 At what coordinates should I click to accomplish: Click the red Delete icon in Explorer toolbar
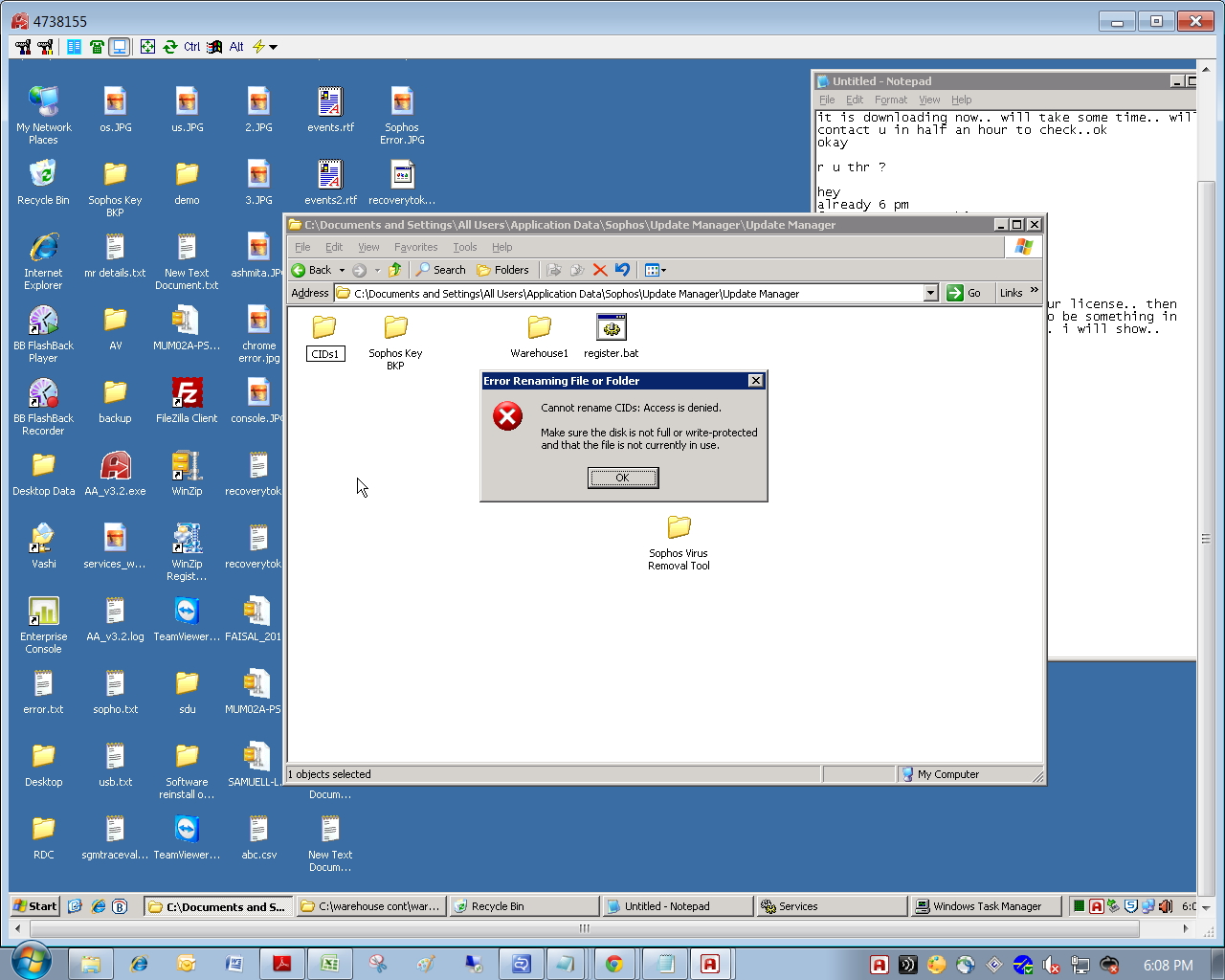(x=600, y=270)
